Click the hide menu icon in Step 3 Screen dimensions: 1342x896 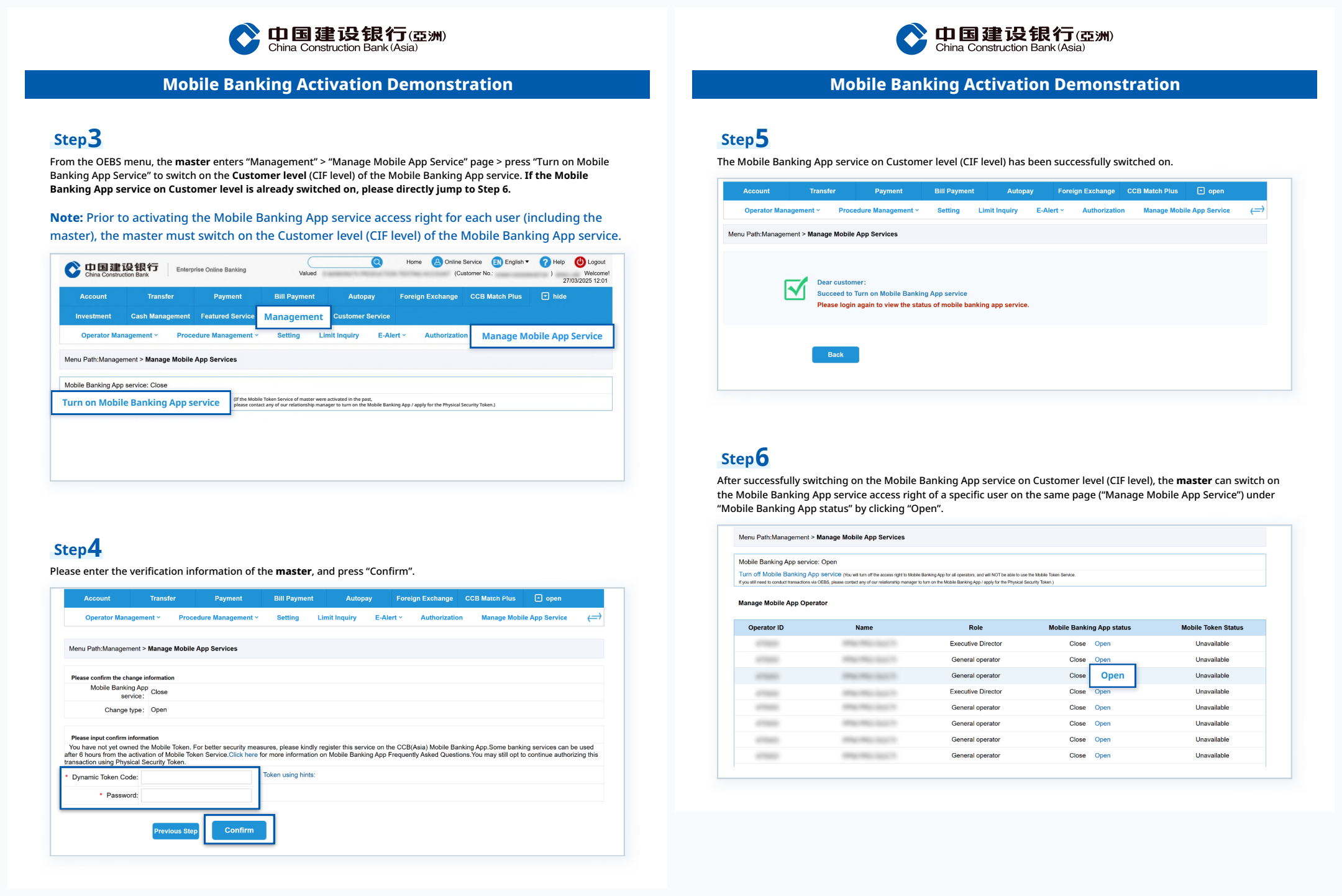tap(545, 296)
